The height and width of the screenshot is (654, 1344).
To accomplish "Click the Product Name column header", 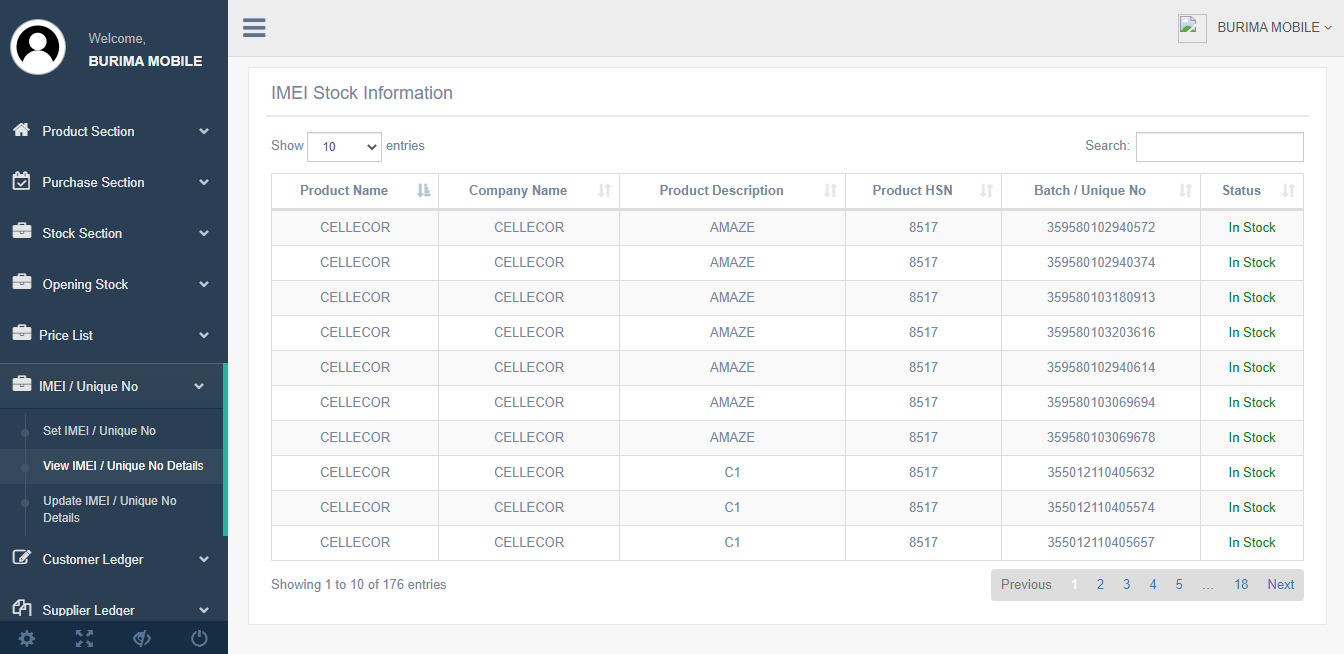I will (355, 191).
